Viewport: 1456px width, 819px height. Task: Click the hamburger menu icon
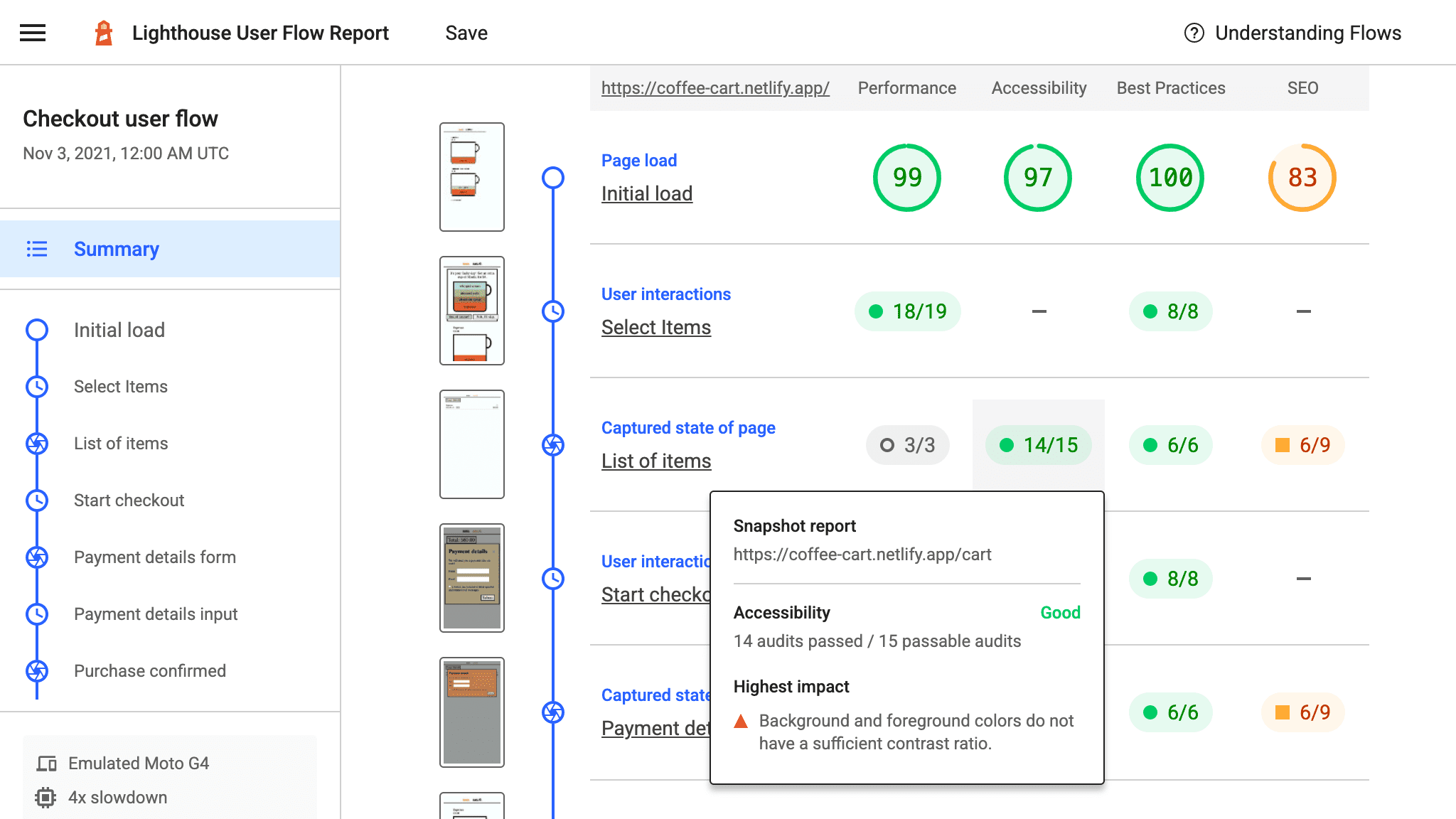32,32
